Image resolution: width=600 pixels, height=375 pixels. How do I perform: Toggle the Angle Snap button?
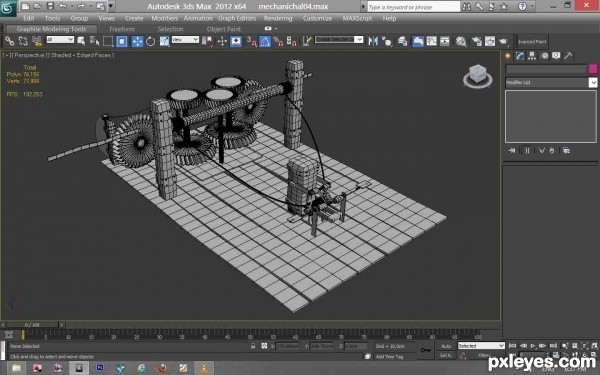point(265,41)
